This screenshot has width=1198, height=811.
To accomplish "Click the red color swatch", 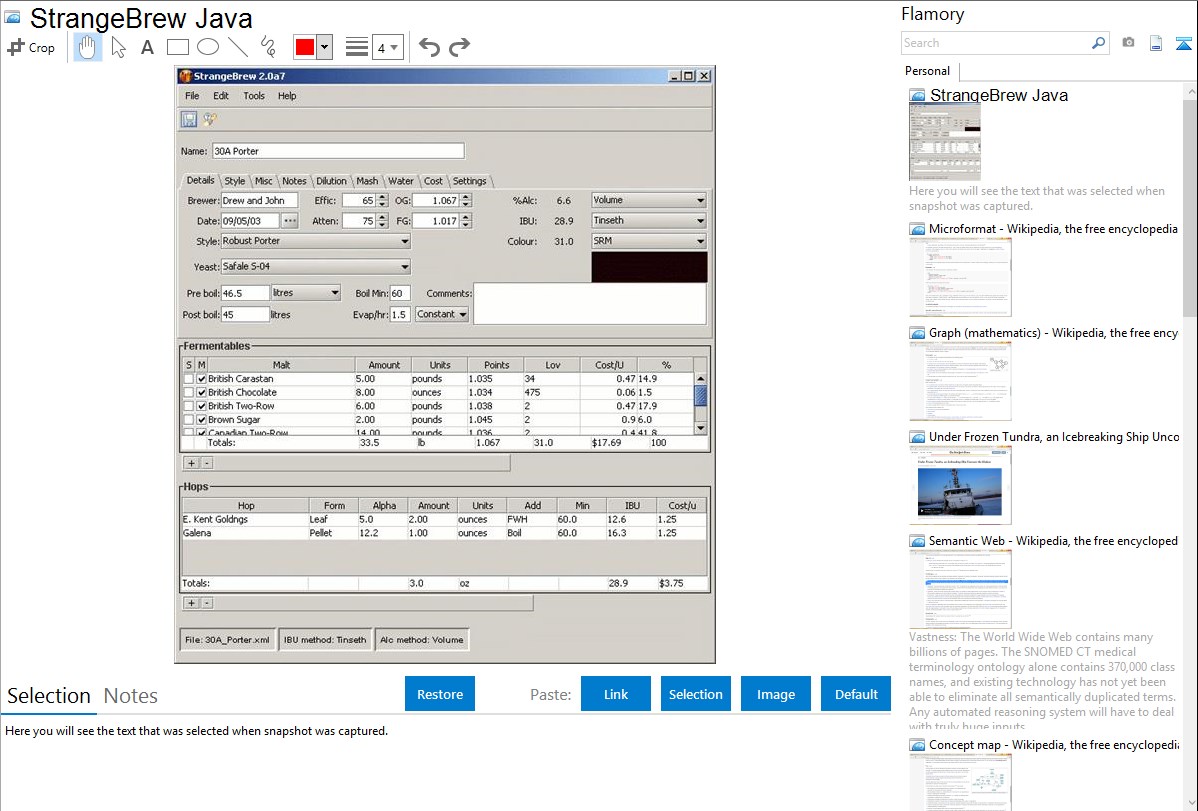I will [x=305, y=47].
